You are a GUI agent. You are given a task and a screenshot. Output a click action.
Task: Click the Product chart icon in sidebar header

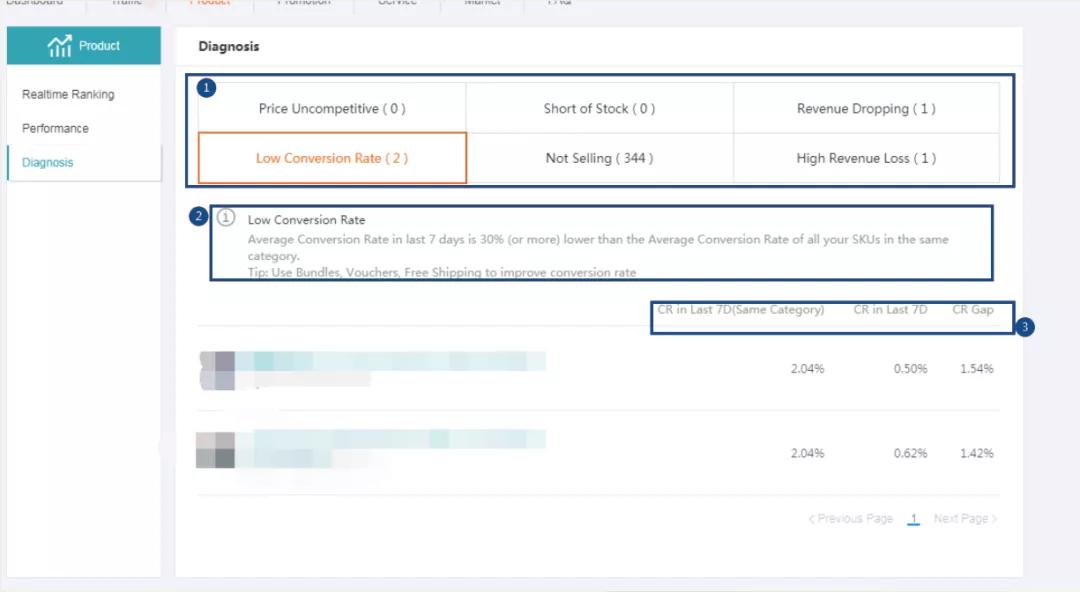[59, 46]
